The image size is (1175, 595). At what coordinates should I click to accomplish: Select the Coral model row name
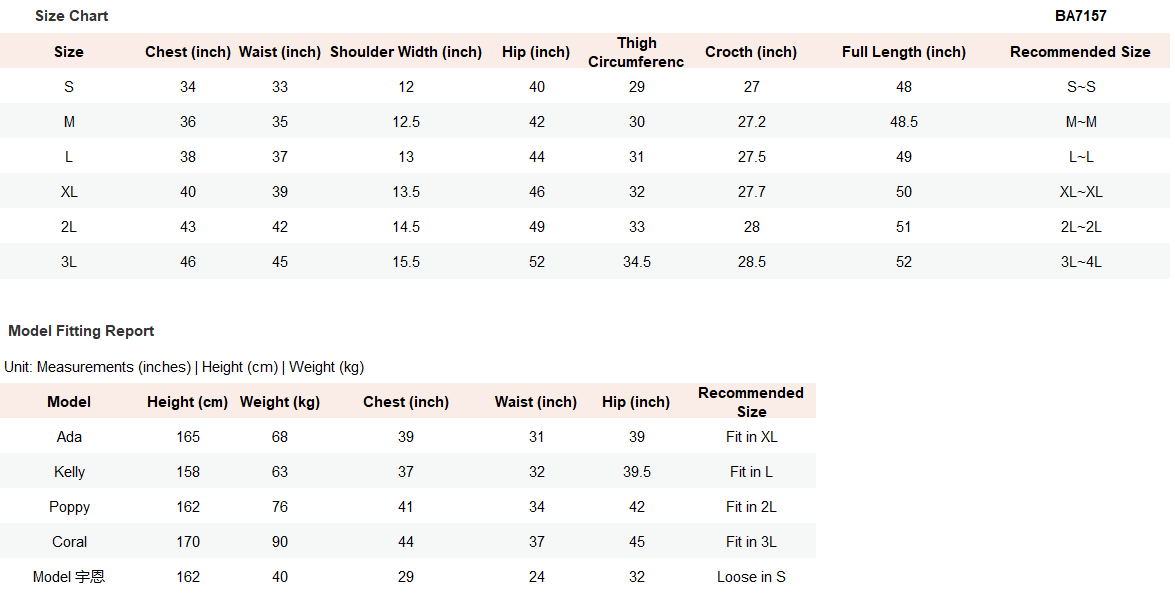click(69, 542)
